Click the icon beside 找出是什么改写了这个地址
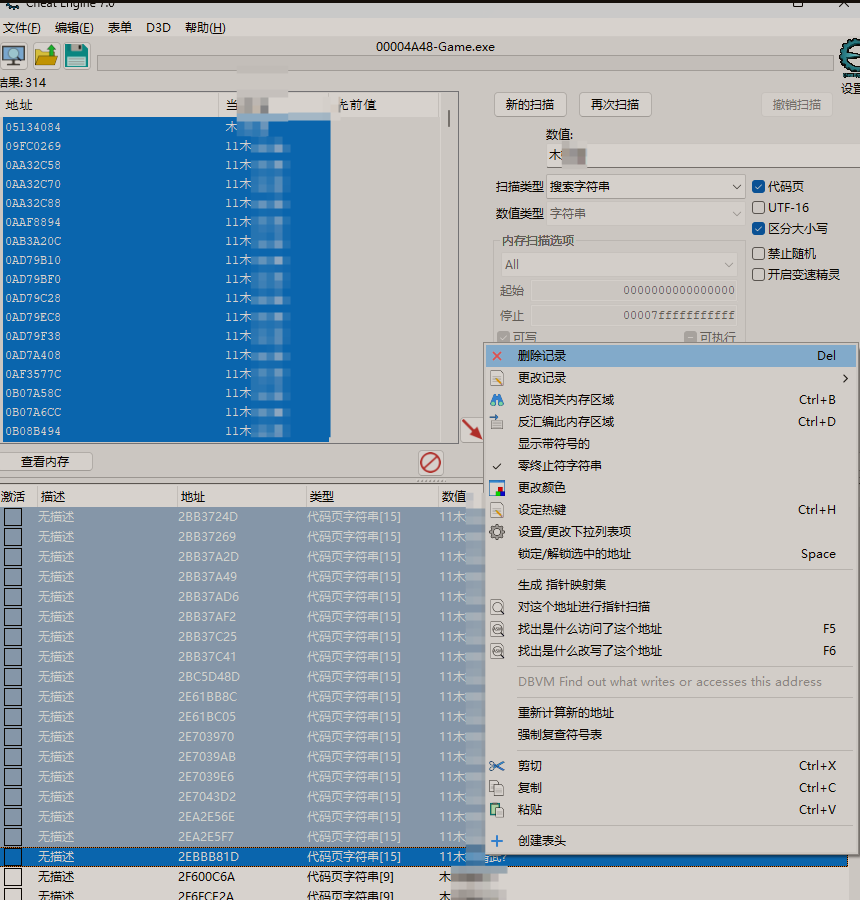This screenshot has width=860, height=900. [x=497, y=651]
